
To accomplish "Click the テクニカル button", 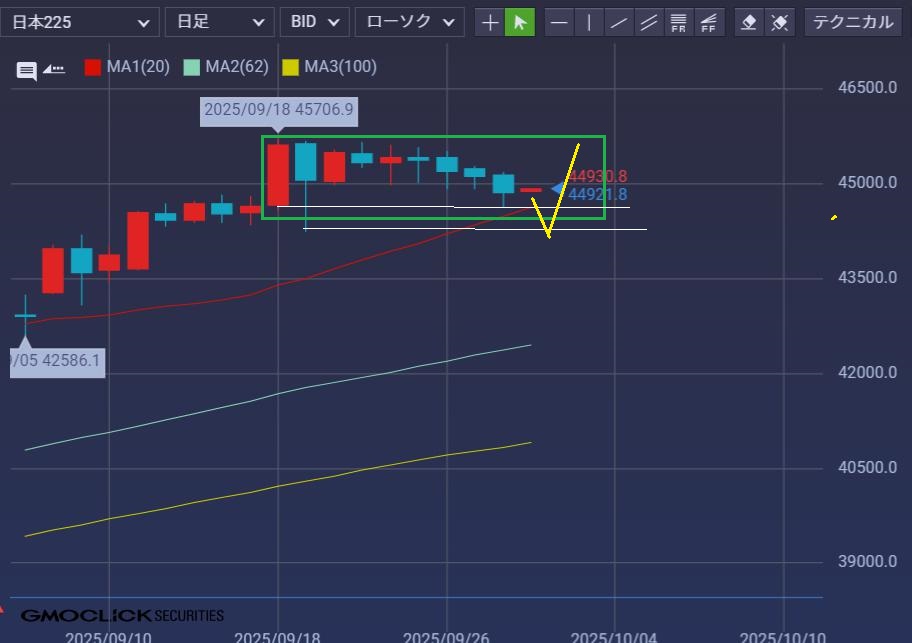I will (850, 22).
